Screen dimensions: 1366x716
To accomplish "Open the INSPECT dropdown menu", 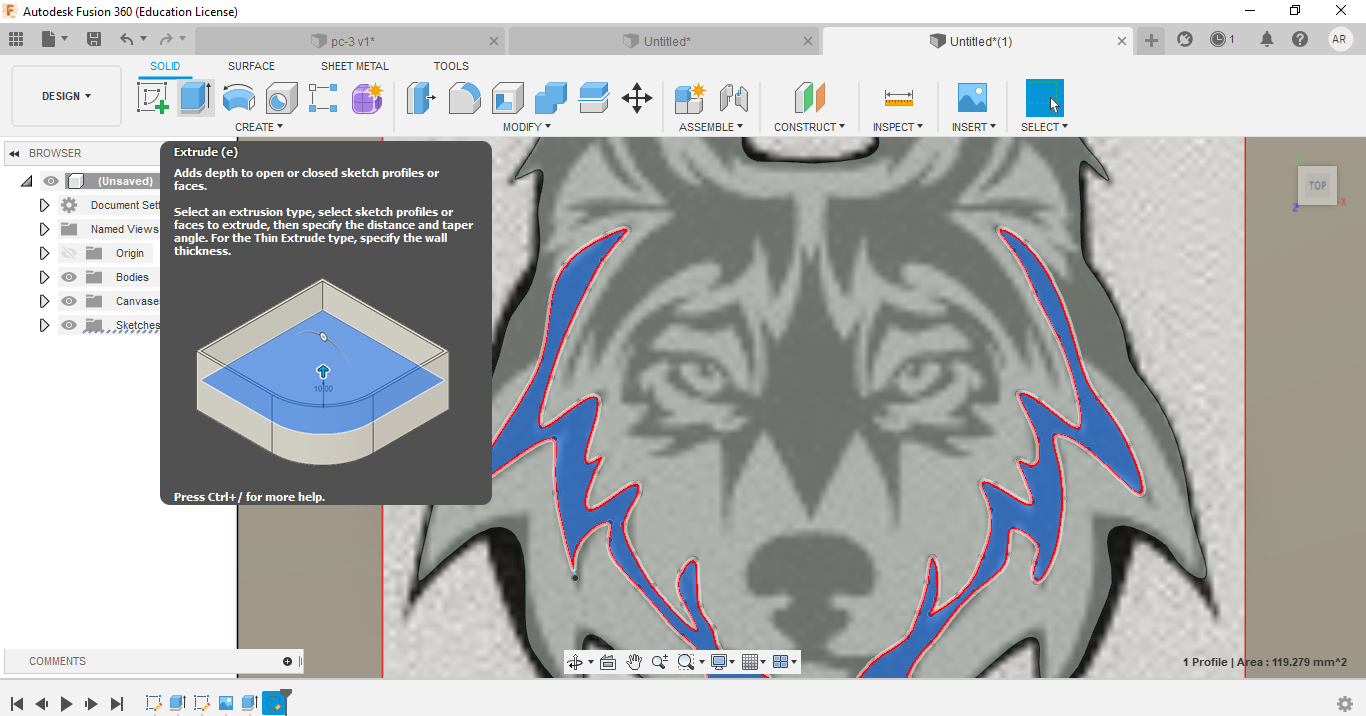I will pyautogui.click(x=898, y=127).
